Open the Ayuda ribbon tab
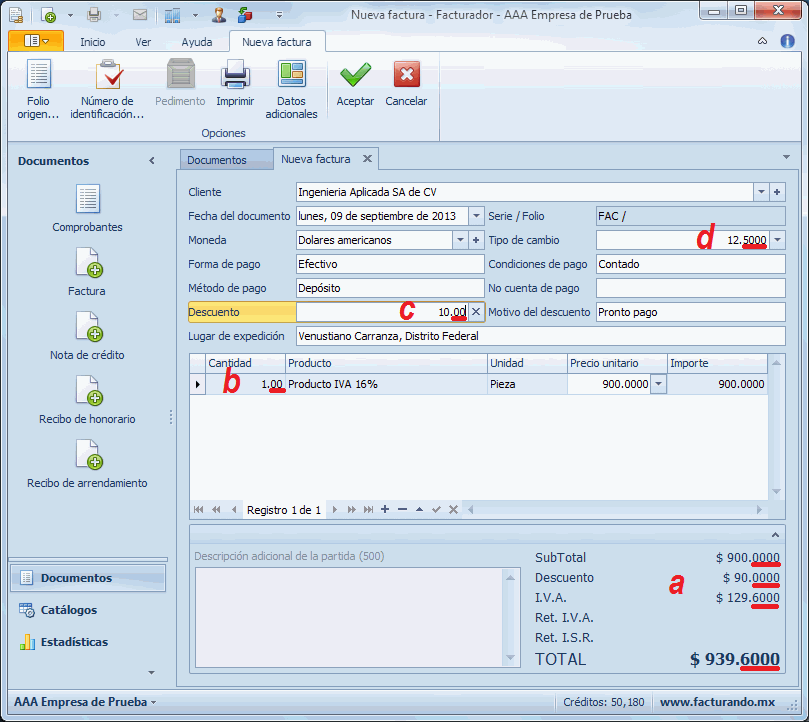 point(197,42)
